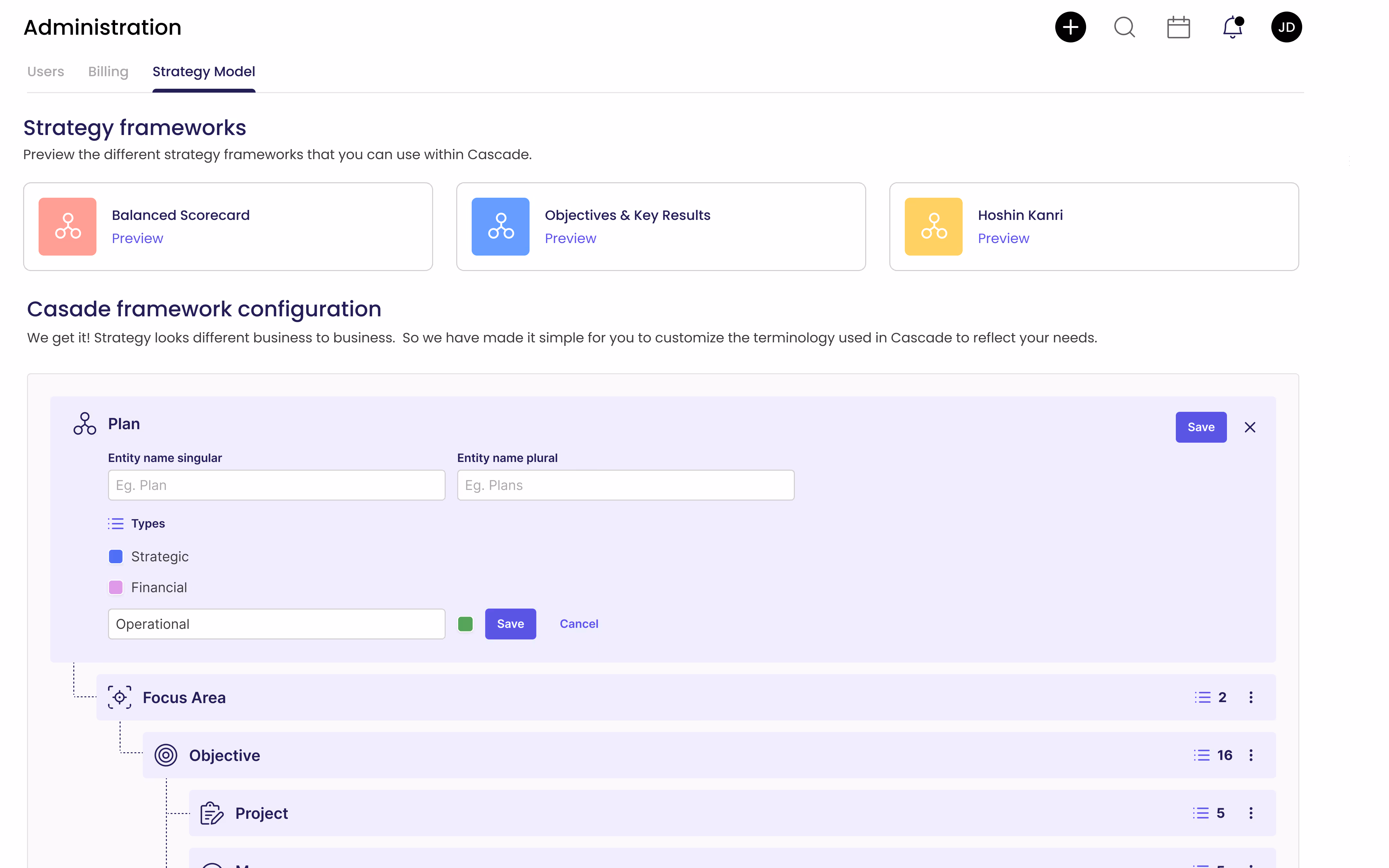Save the Plan configuration
Image resolution: width=1389 pixels, height=868 pixels.
click(x=1201, y=427)
